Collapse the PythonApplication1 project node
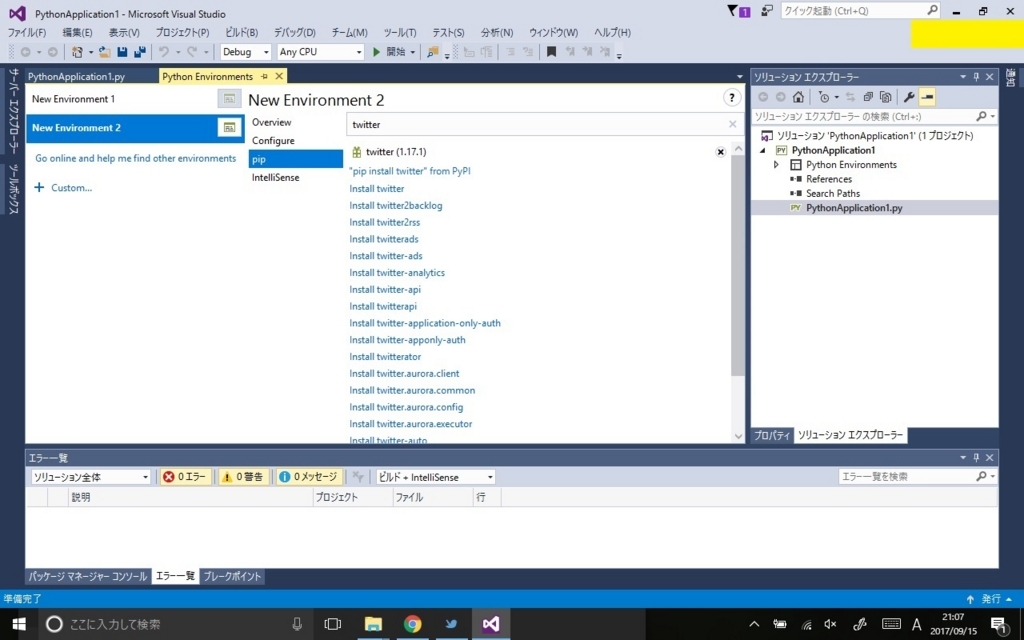This screenshot has width=1024, height=640. (x=762, y=150)
